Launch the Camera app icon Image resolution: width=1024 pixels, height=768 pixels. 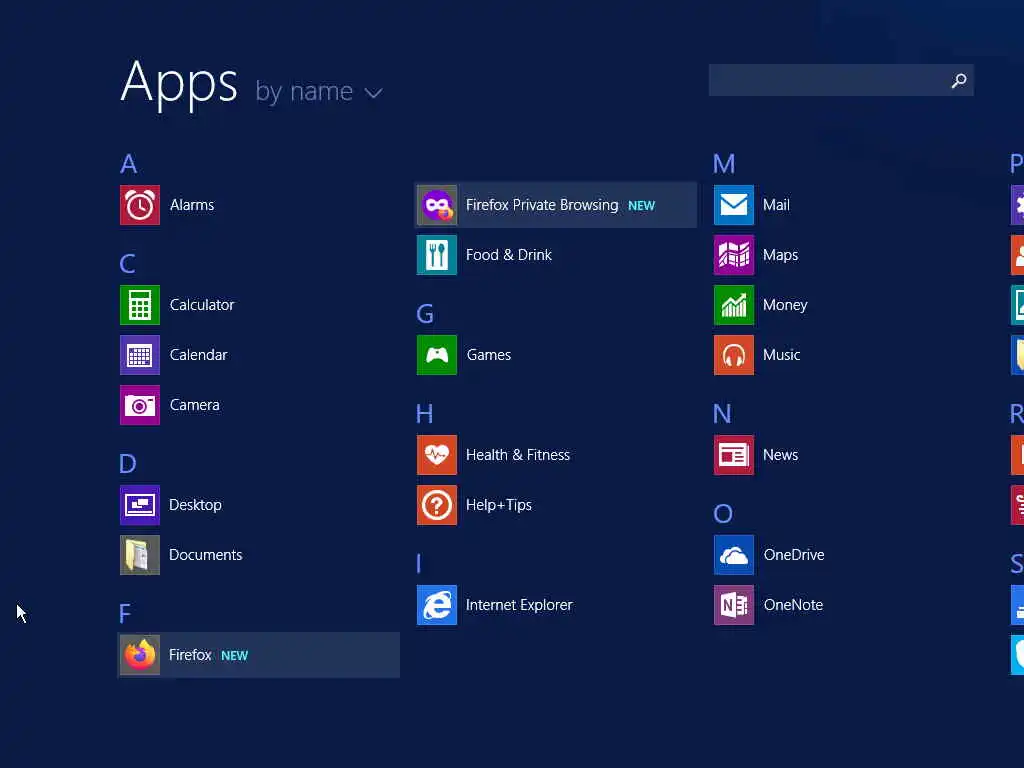click(x=140, y=405)
